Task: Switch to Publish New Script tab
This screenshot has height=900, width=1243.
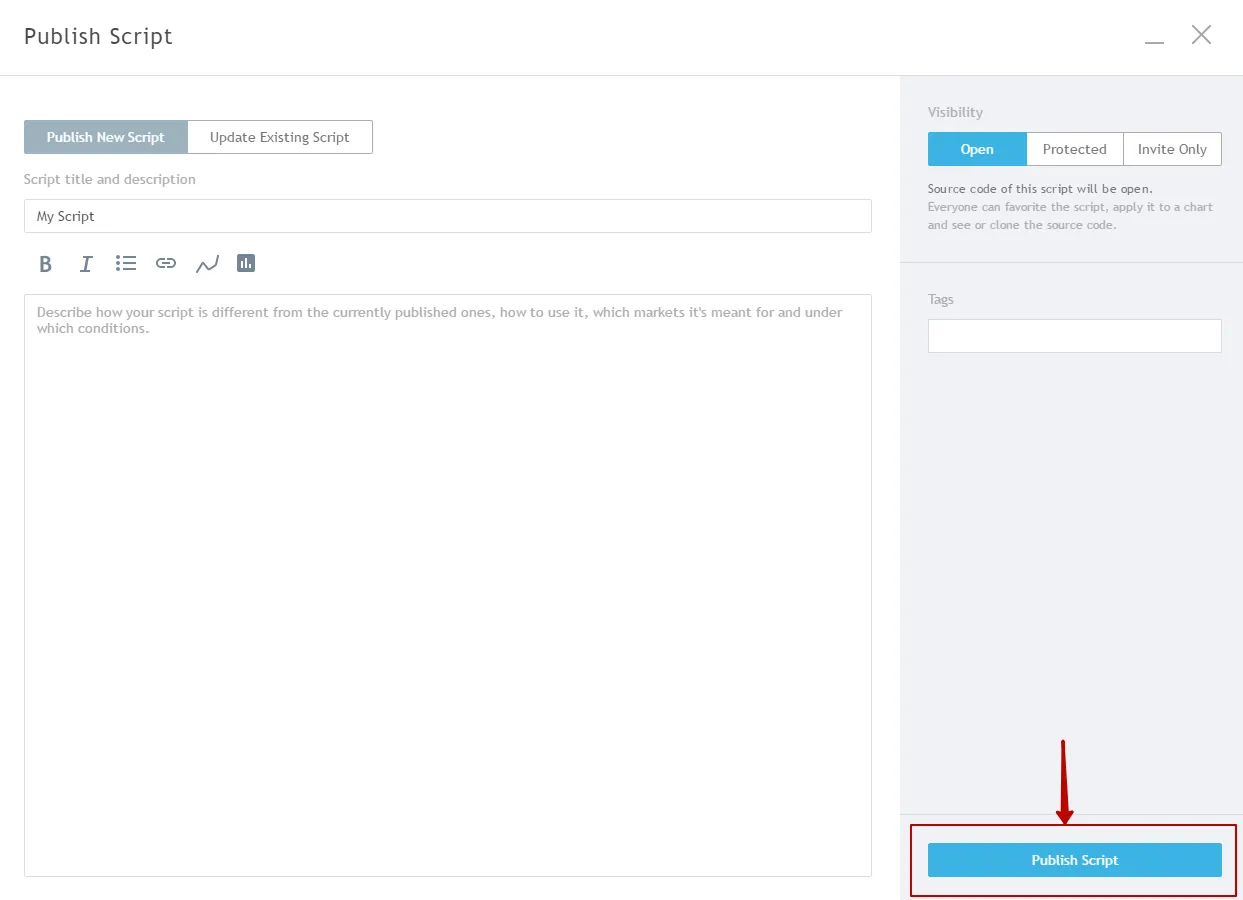Action: point(106,137)
